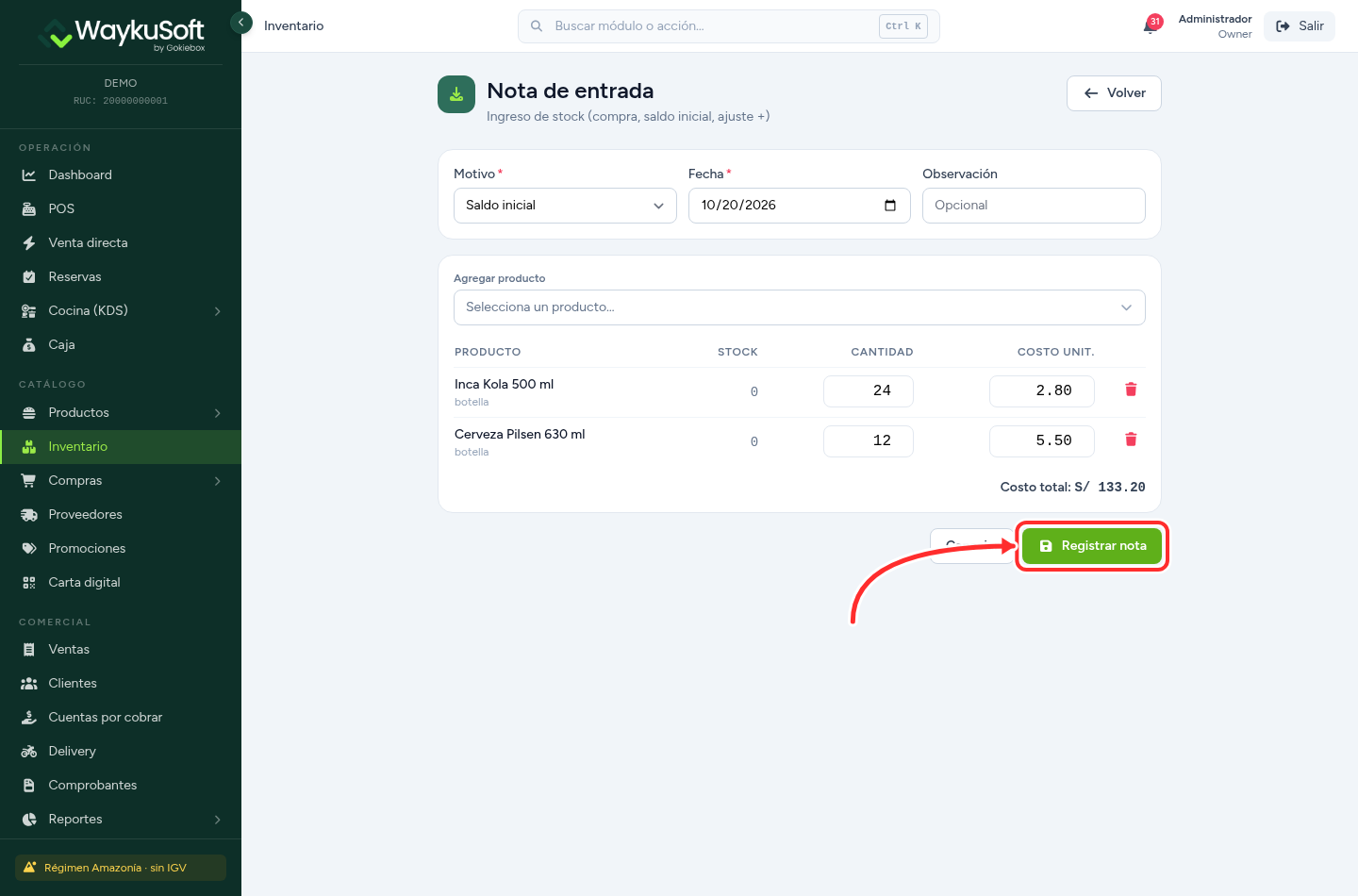Image resolution: width=1358 pixels, height=896 pixels.
Task: Edit the Inca Kola unit cost field
Action: pyautogui.click(x=1042, y=390)
